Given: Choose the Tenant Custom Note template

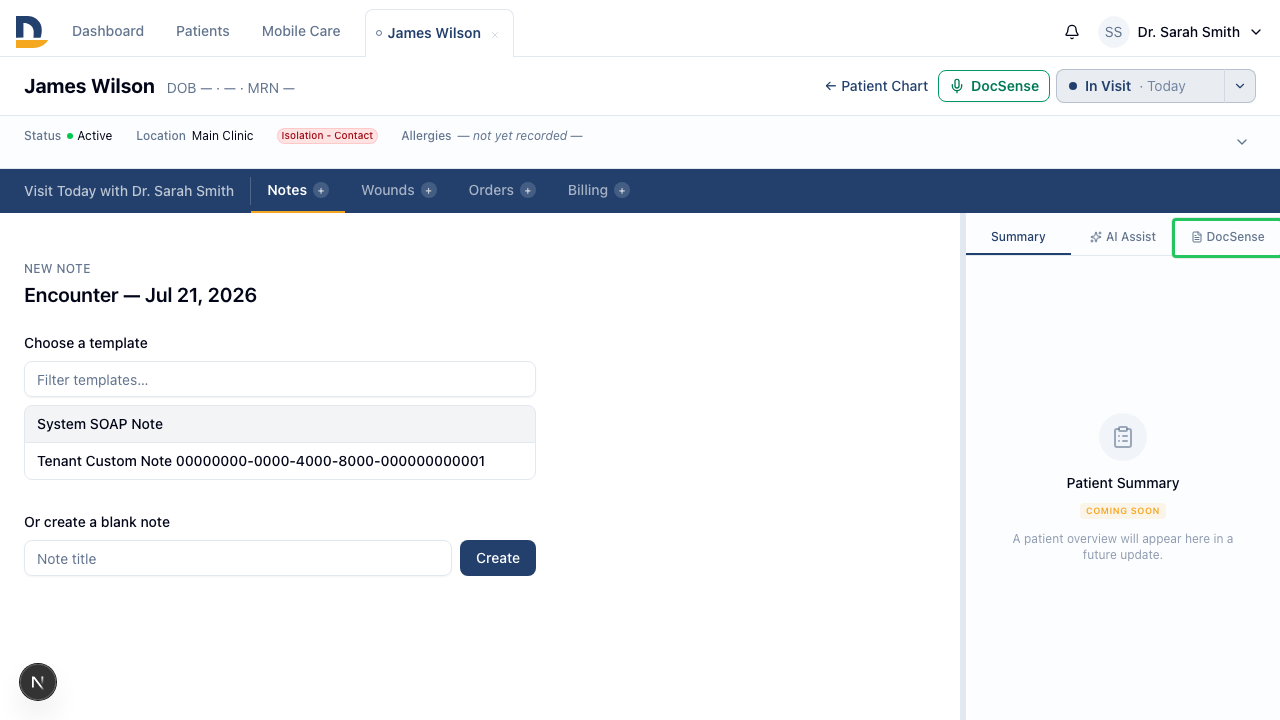Looking at the screenshot, I should [x=280, y=461].
